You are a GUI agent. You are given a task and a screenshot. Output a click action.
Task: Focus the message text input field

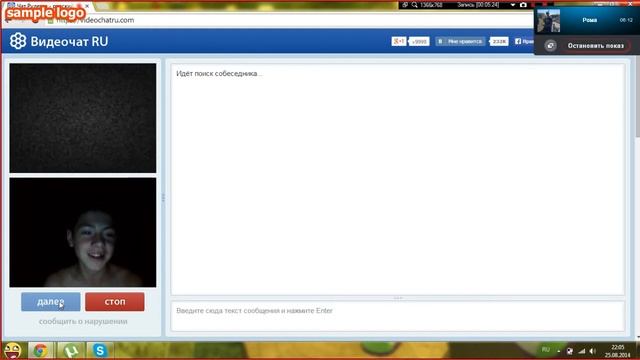coord(398,316)
